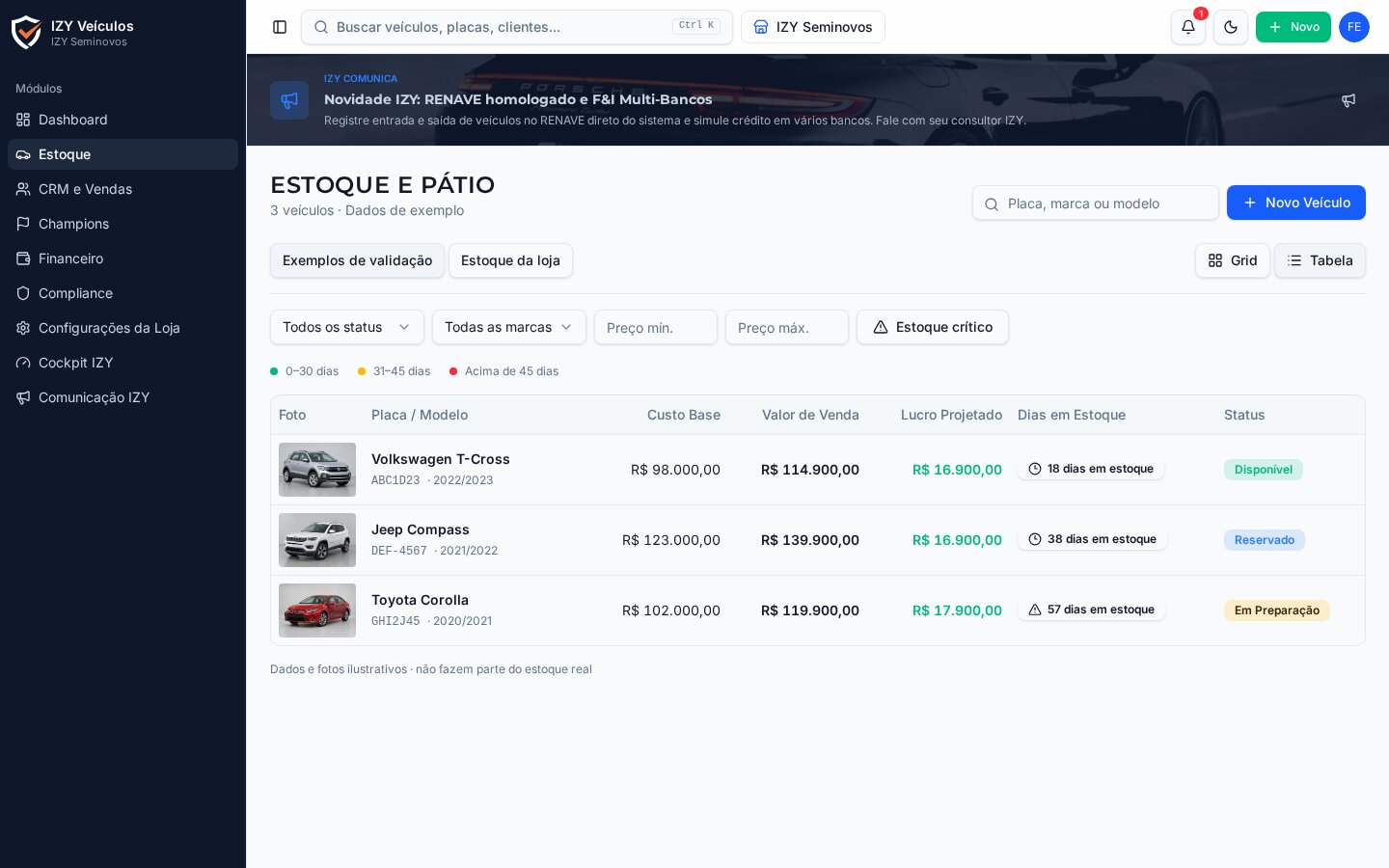Viewport: 1389px width, 868px height.
Task: Click the green Novo button
Action: point(1294,27)
